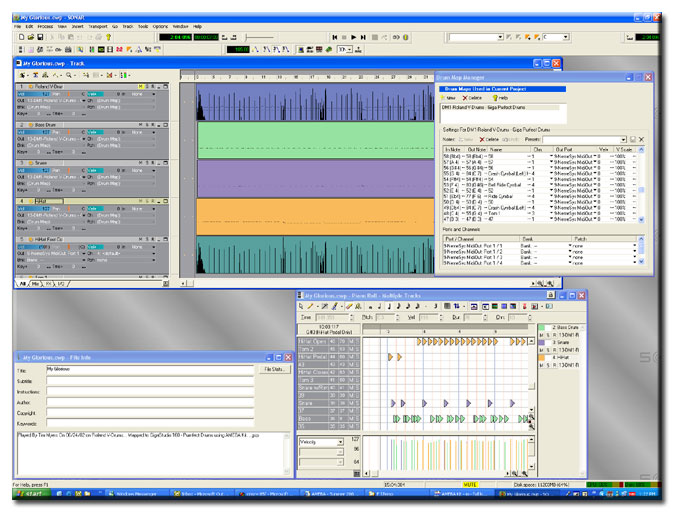Start playback with the Play button
Image resolution: width=675 pixels, height=513 pixels.
click(x=354, y=37)
